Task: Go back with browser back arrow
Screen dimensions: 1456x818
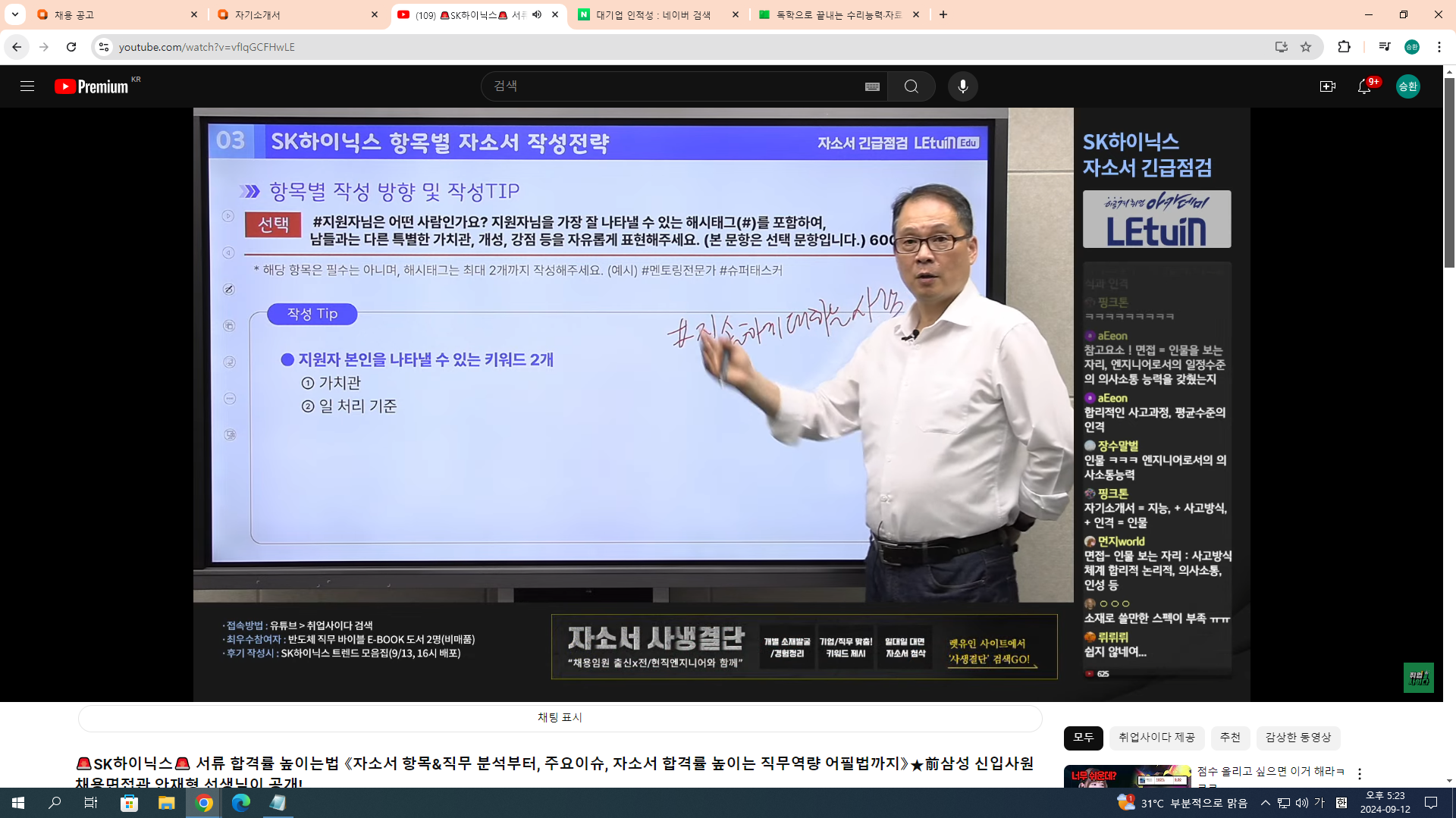Action: [x=17, y=47]
